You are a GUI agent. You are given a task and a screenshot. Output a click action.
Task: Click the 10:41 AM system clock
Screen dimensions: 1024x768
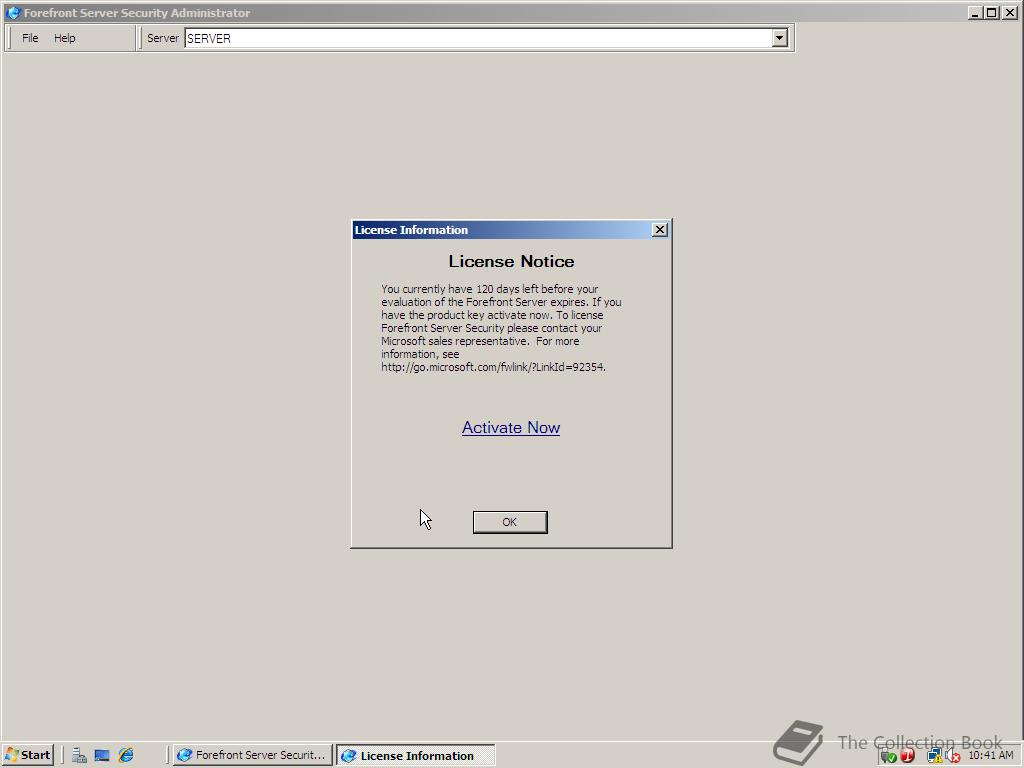click(x=991, y=755)
